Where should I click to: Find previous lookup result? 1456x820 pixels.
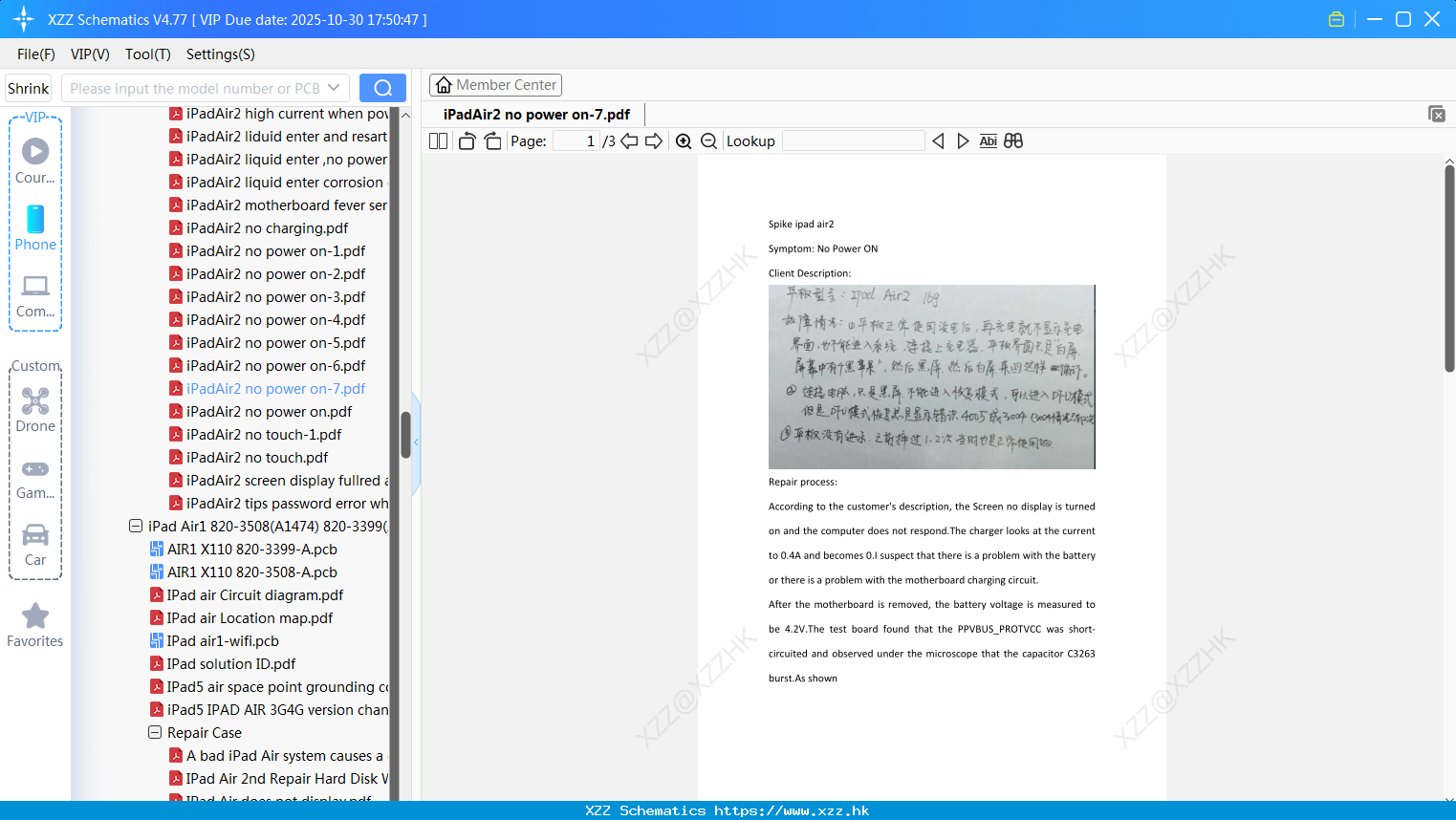tap(938, 141)
